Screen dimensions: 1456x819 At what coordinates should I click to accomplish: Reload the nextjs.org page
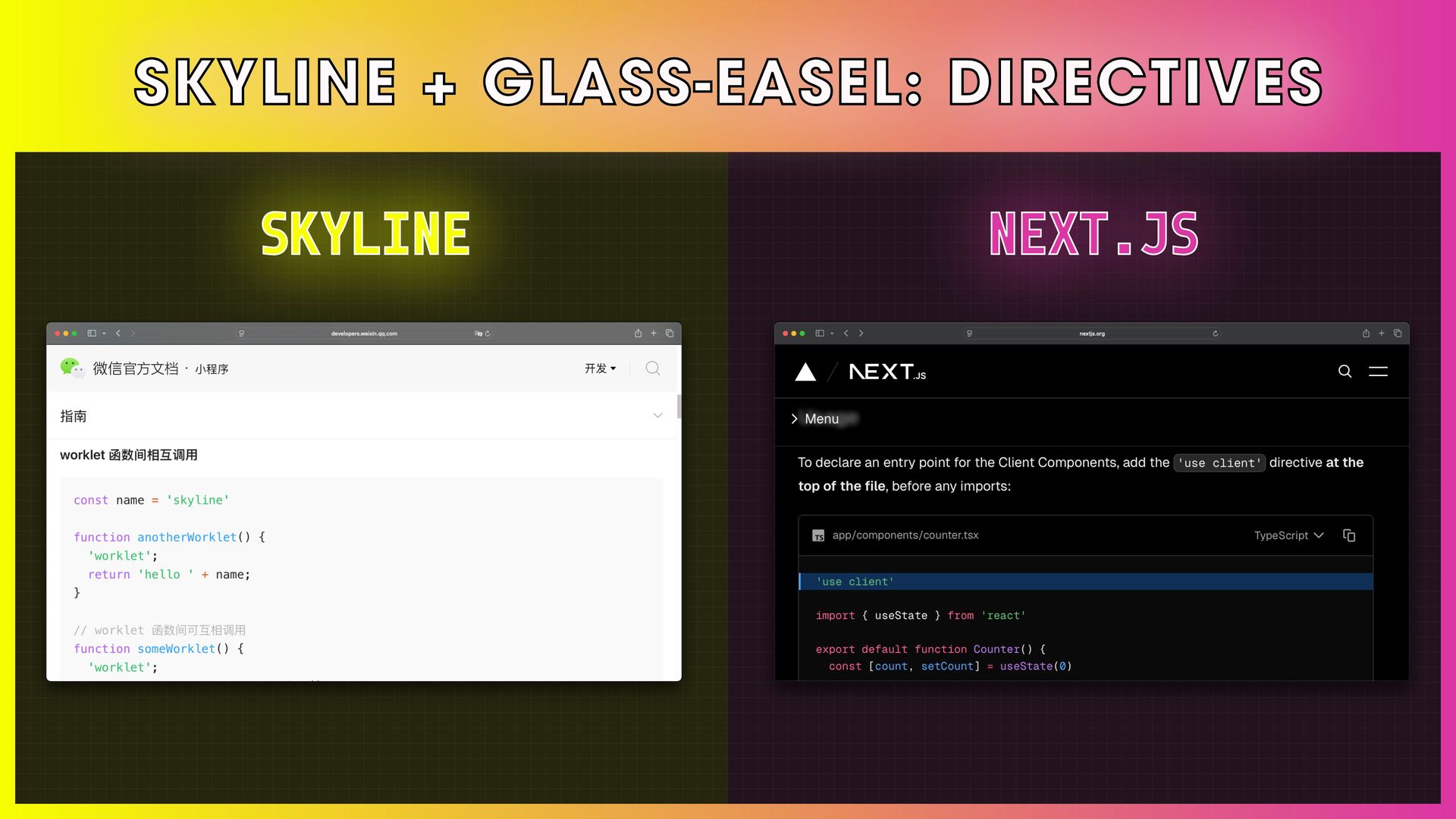1215,334
